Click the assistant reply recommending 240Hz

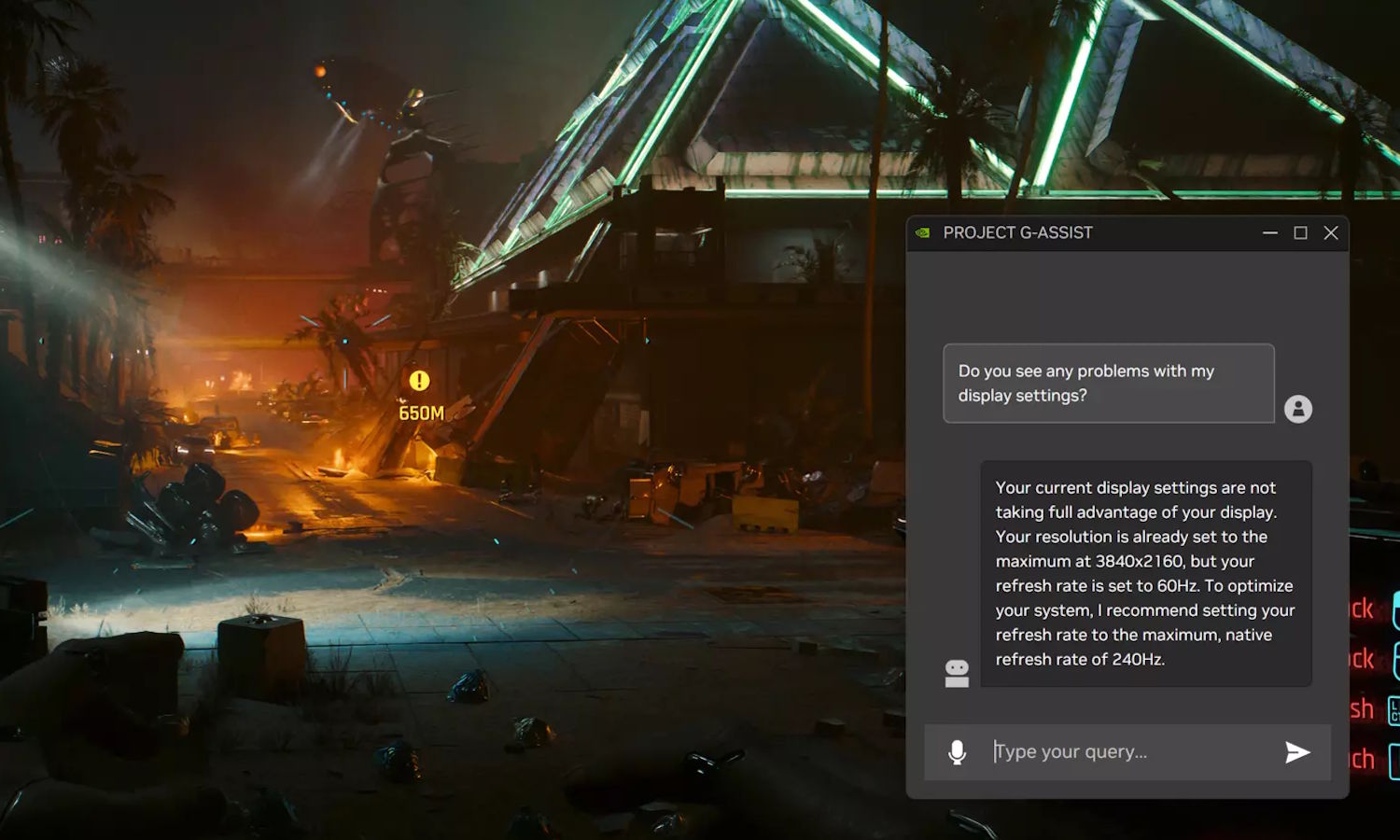click(1145, 573)
